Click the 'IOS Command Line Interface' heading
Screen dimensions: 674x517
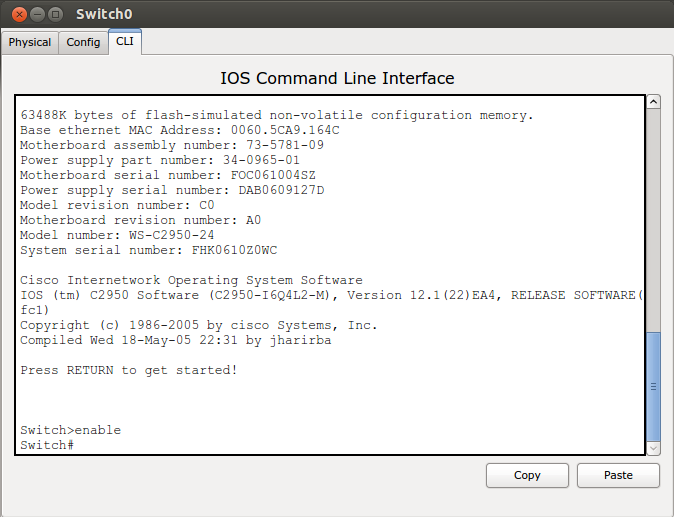pyautogui.click(x=337, y=78)
